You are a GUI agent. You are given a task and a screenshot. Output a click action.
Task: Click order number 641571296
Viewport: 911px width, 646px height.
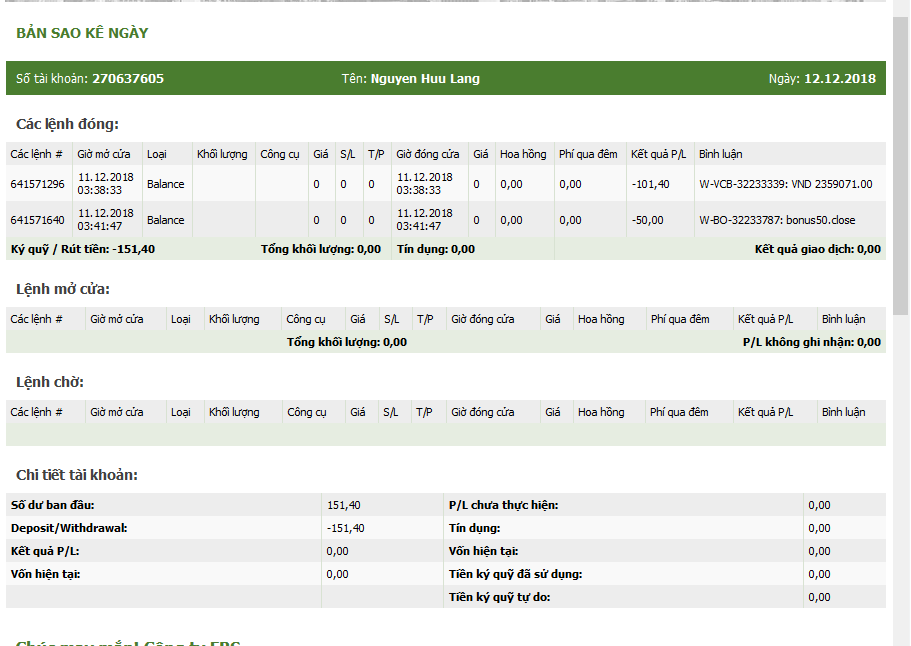point(37,184)
